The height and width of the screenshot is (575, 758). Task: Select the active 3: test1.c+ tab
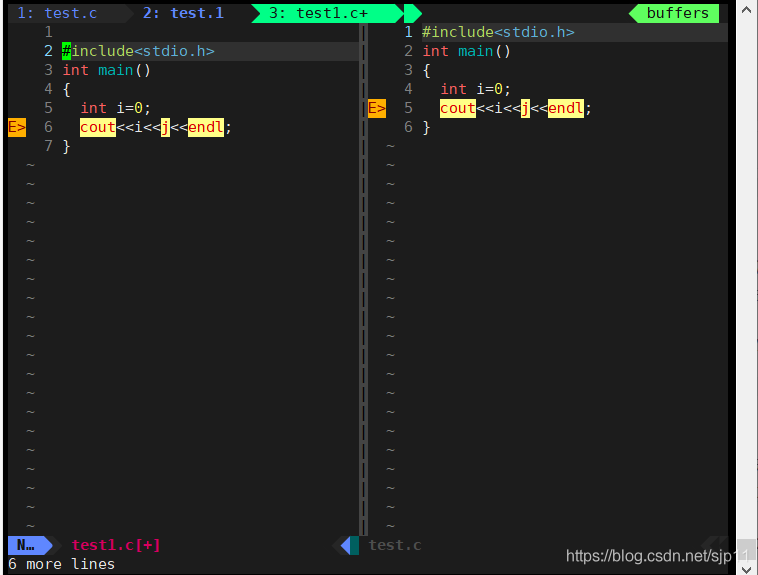327,13
